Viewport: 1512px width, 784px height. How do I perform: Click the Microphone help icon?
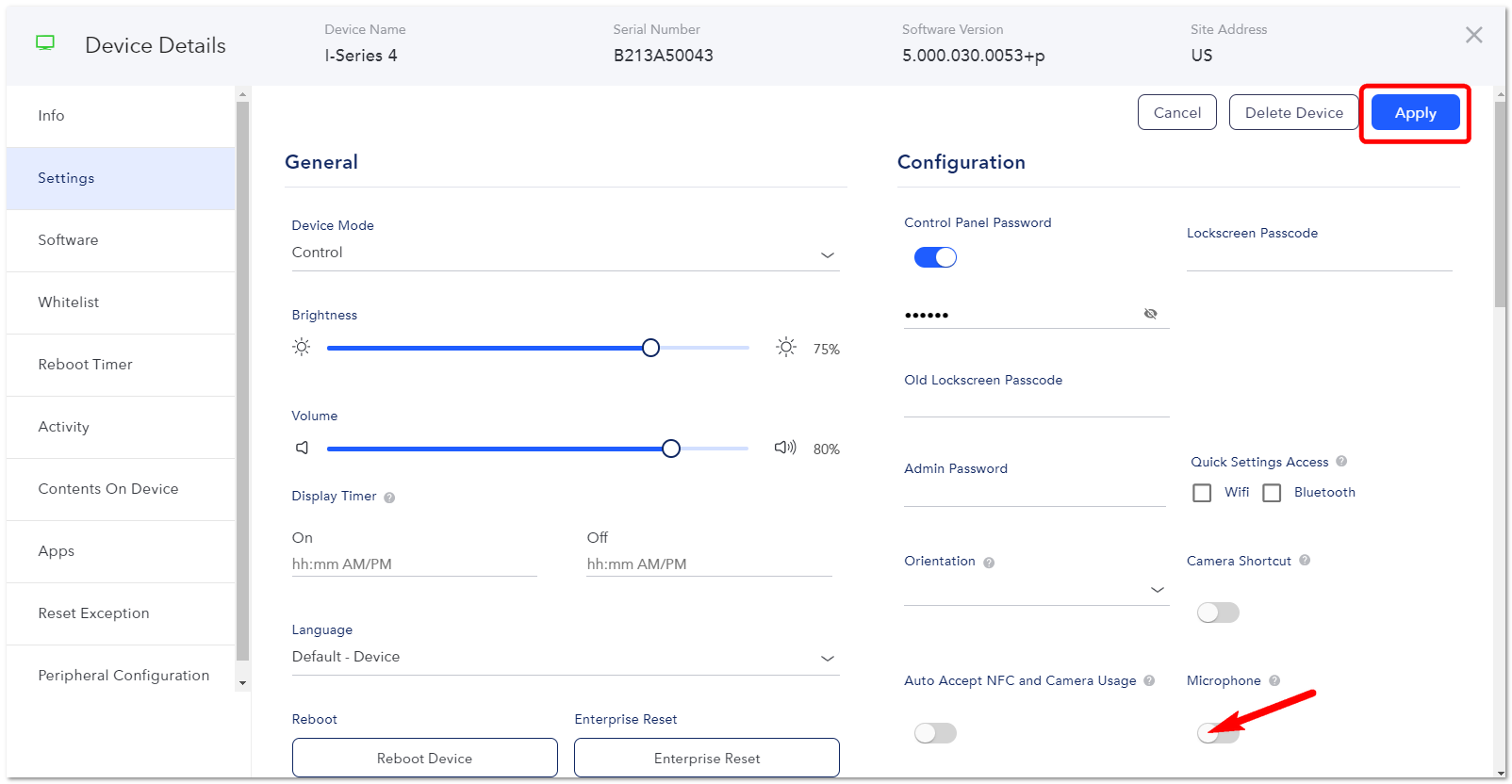[x=1274, y=680]
